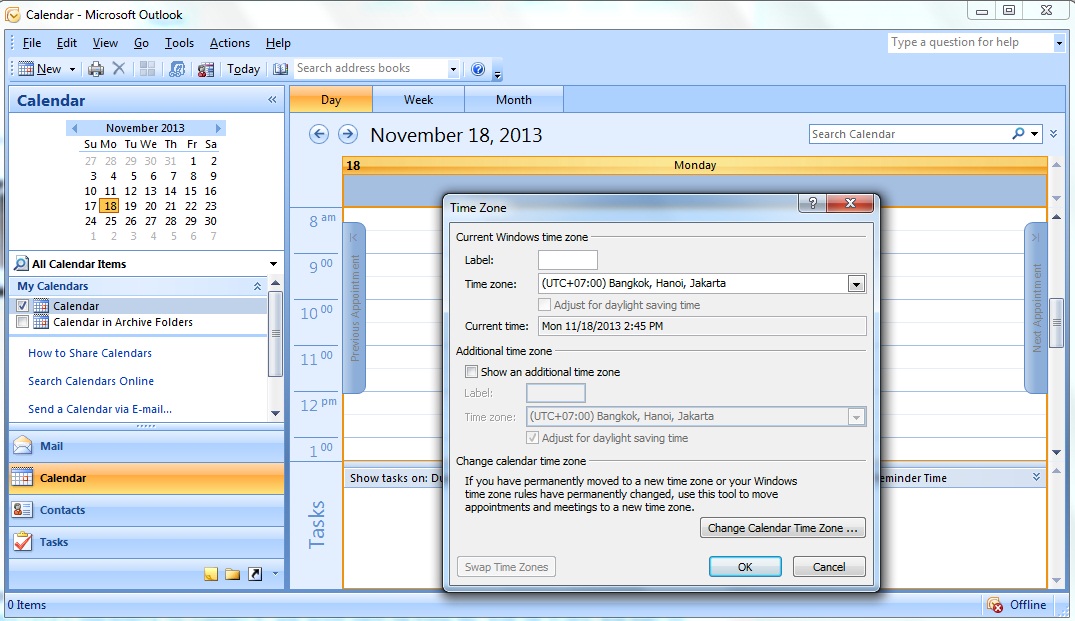Switch to the Week view tab
1075x621 pixels.
click(418, 99)
